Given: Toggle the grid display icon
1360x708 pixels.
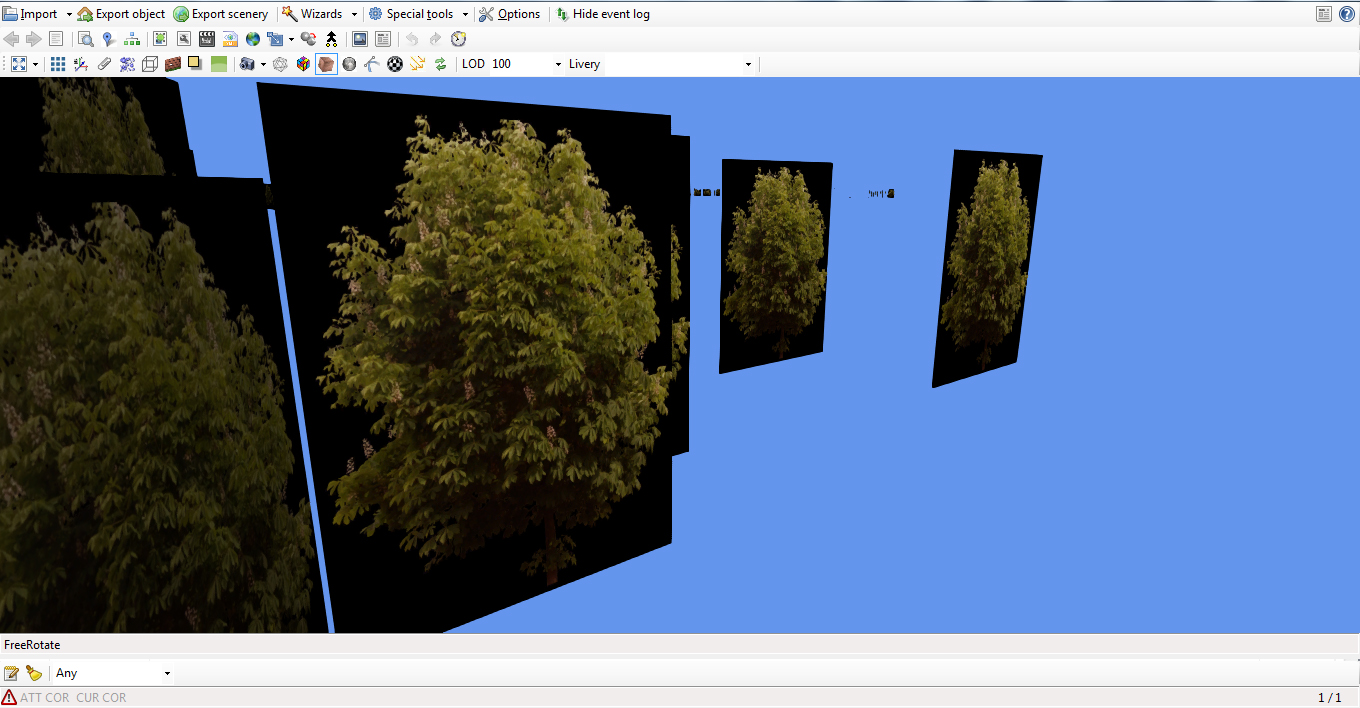Looking at the screenshot, I should [x=58, y=64].
